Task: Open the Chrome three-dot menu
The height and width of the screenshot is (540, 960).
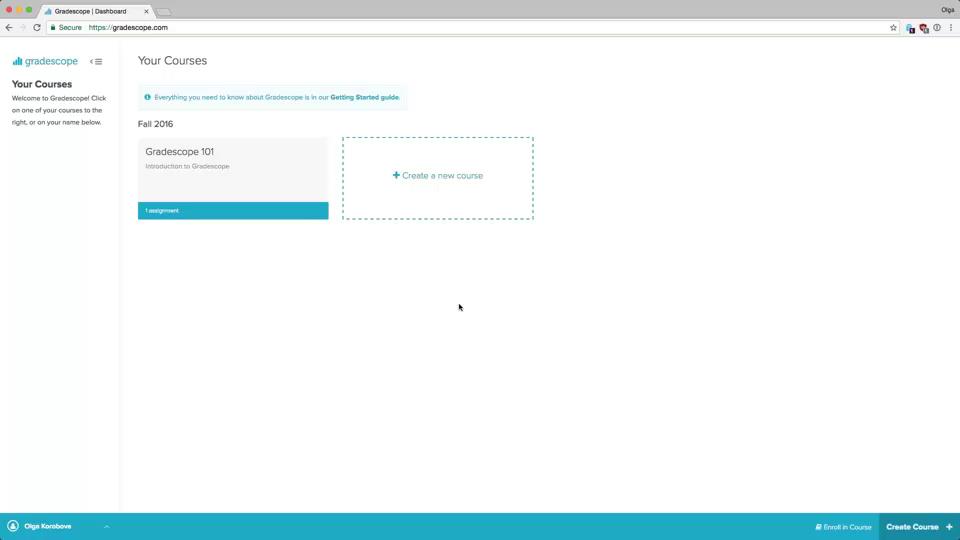Action: pyautogui.click(x=951, y=28)
